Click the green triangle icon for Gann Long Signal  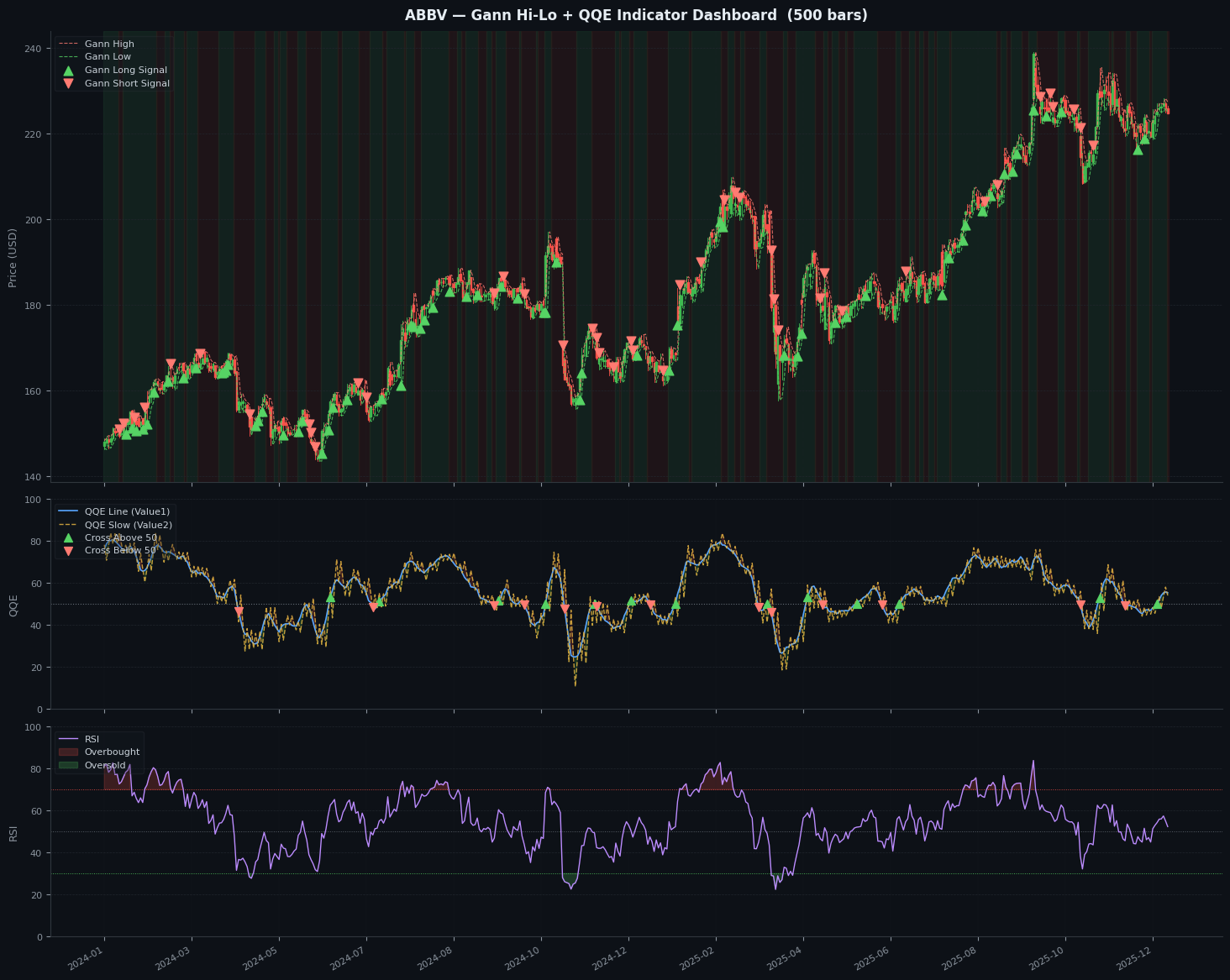click(68, 71)
